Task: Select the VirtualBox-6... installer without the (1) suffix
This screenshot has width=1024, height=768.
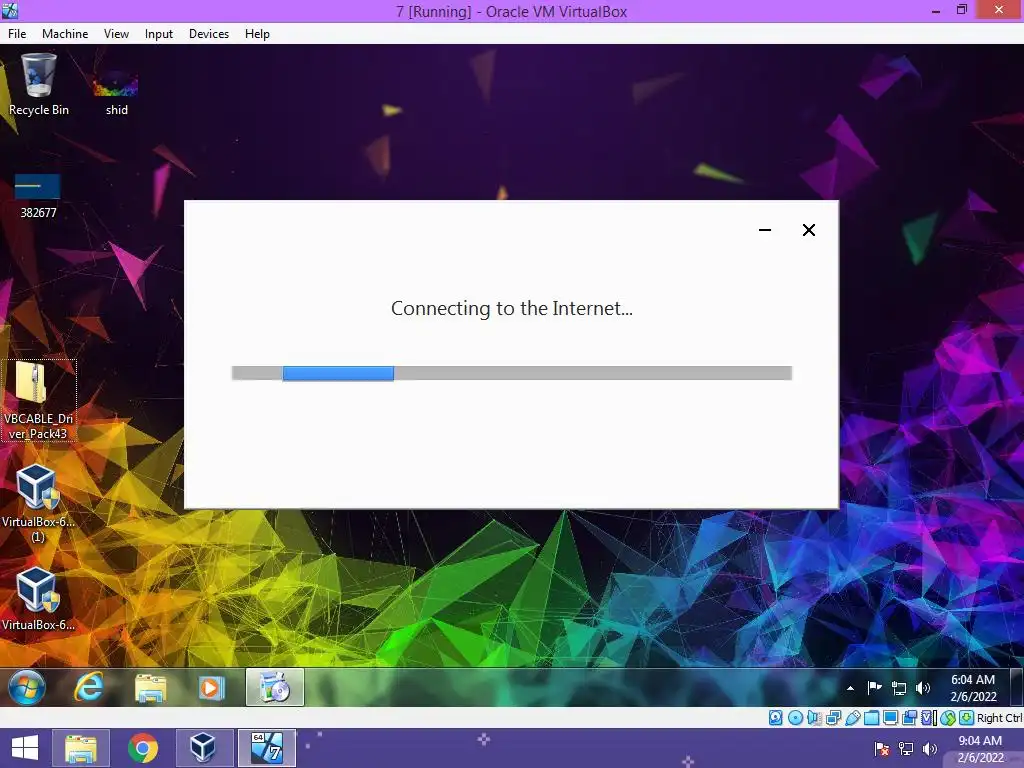Action: click(x=38, y=600)
